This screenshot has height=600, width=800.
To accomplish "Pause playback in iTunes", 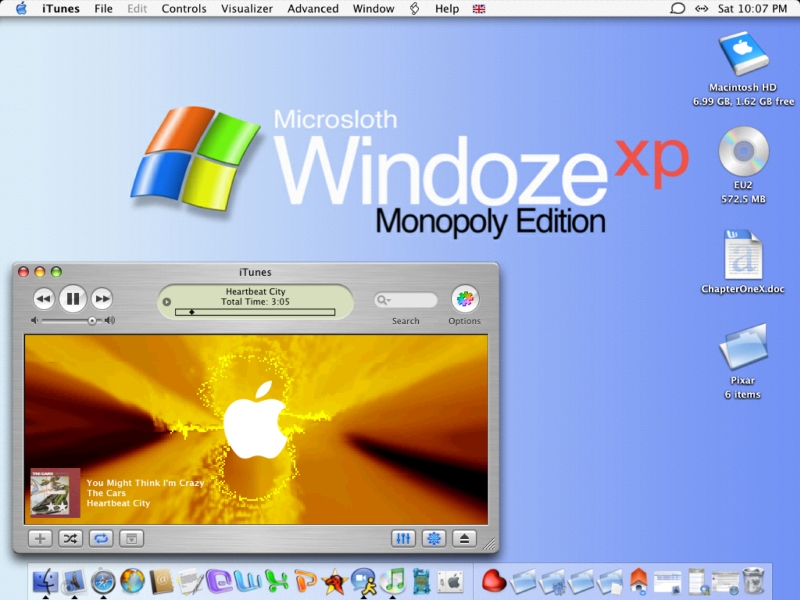I will (x=72, y=298).
